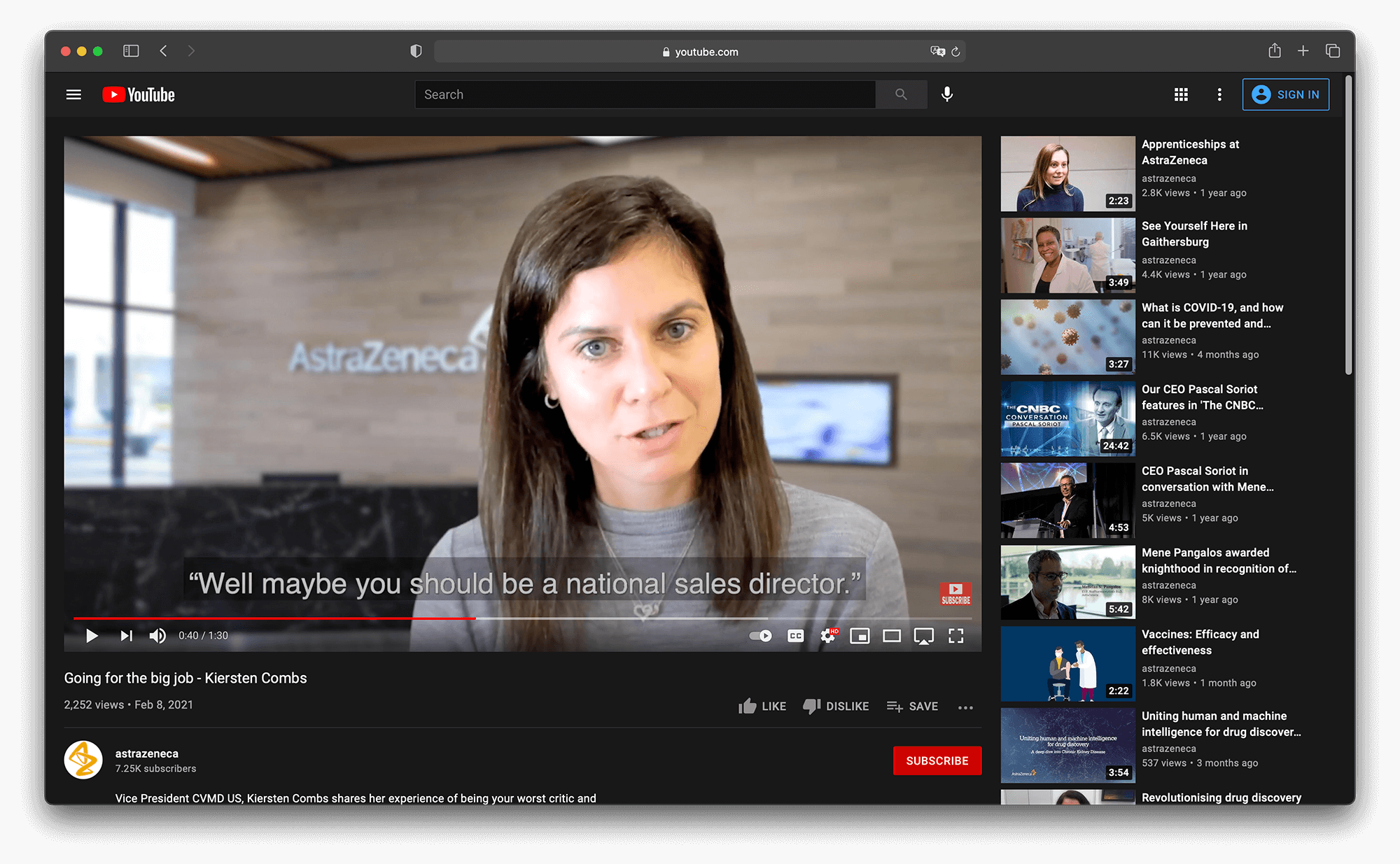The width and height of the screenshot is (1400, 864).
Task: Expand more actions under the video
Action: pyautogui.click(x=965, y=707)
